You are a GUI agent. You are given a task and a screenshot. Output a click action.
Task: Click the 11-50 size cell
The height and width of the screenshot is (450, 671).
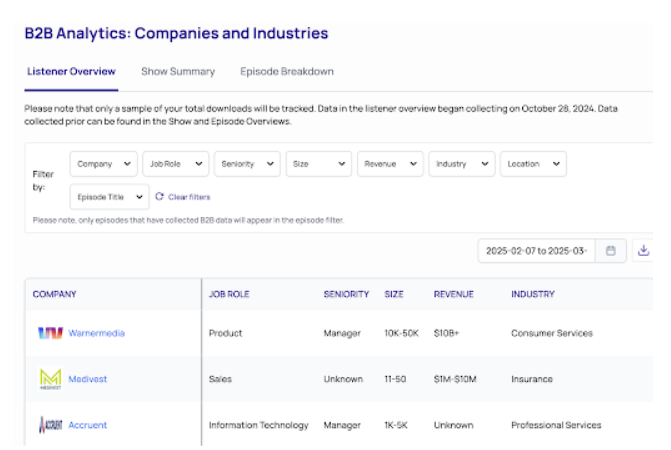click(395, 379)
